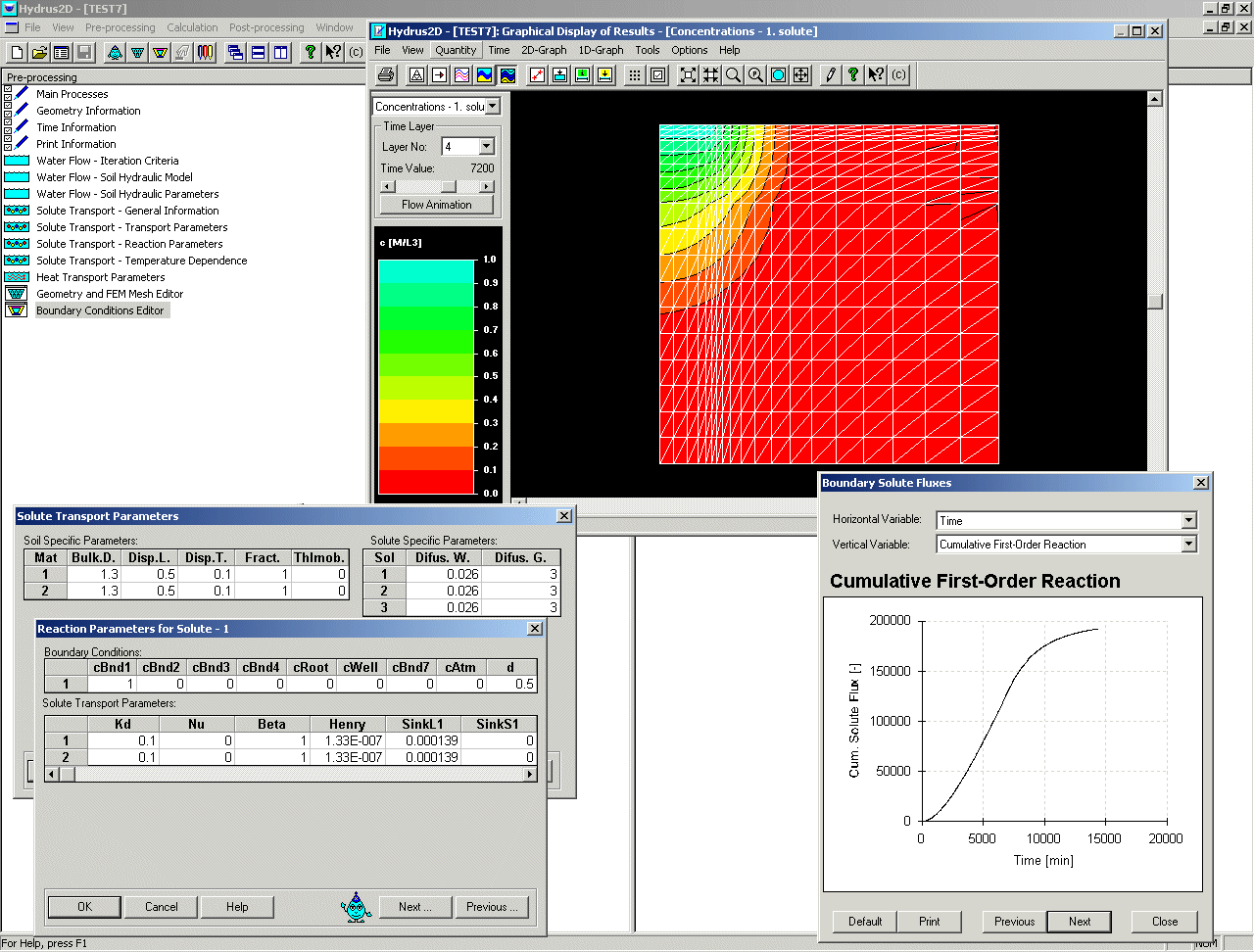Open the boundary conditions editor toolbar icon

coord(160,52)
